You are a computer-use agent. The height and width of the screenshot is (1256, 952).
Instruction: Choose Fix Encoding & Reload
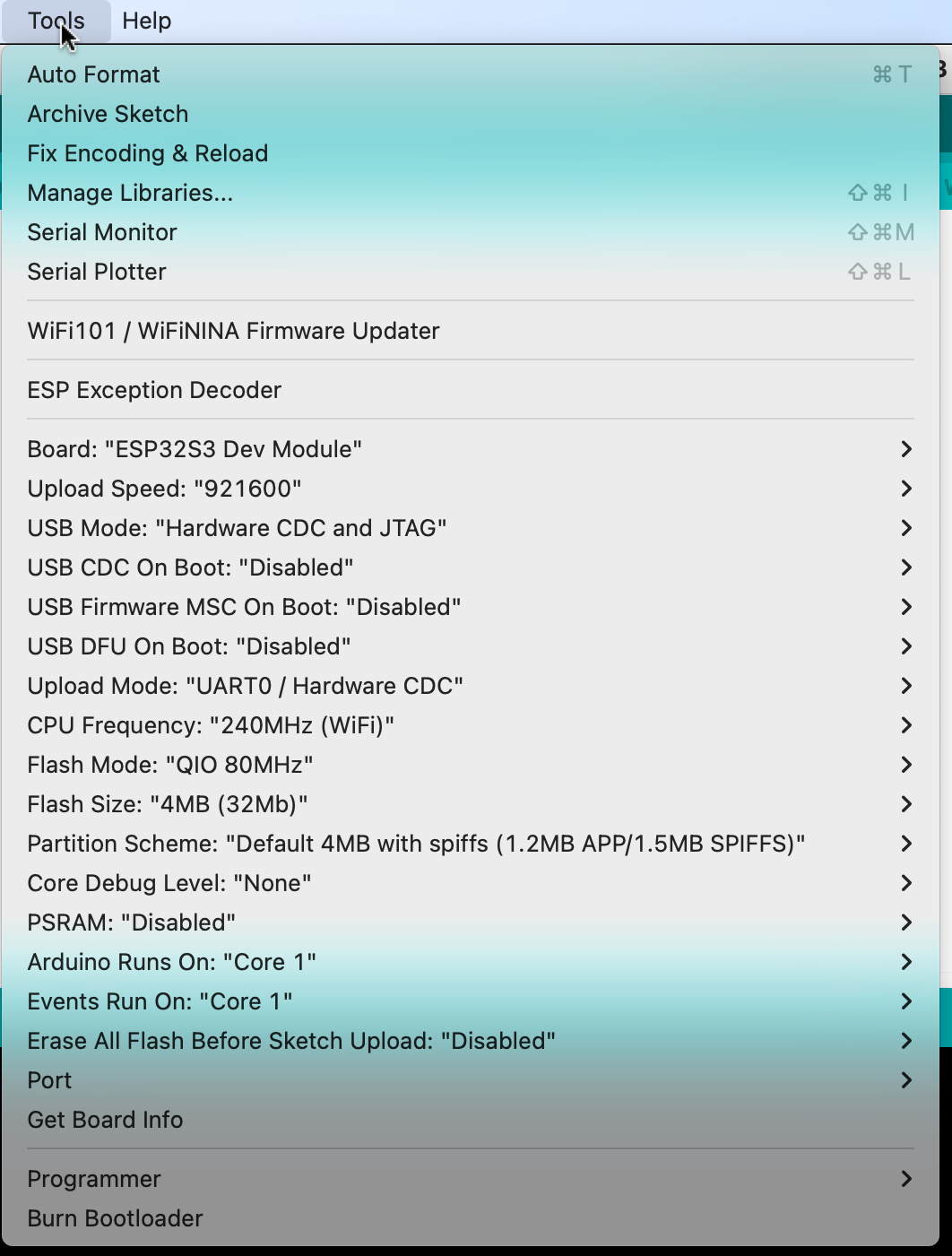pyautogui.click(x=147, y=153)
